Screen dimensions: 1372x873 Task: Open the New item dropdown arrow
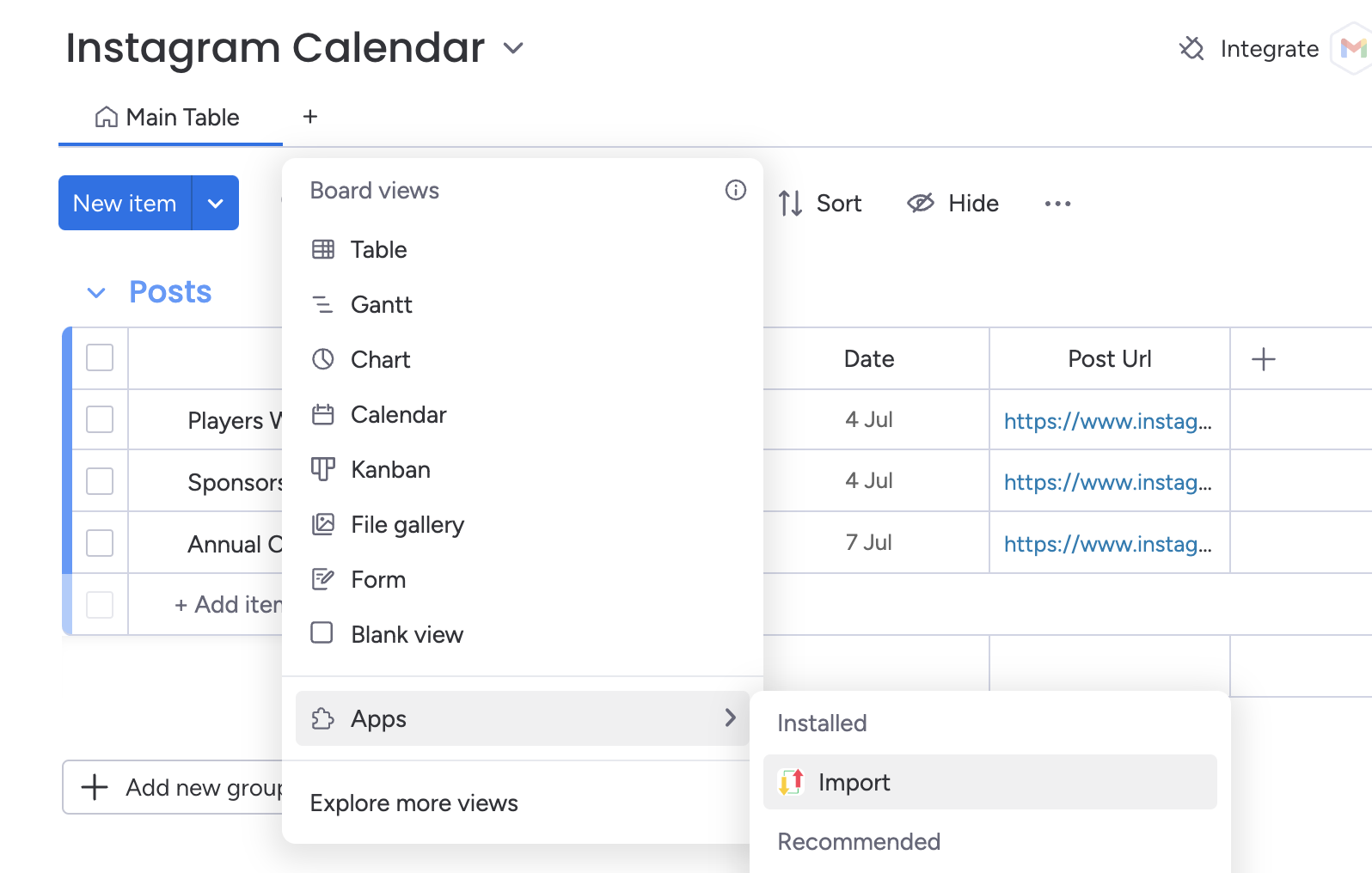point(216,204)
